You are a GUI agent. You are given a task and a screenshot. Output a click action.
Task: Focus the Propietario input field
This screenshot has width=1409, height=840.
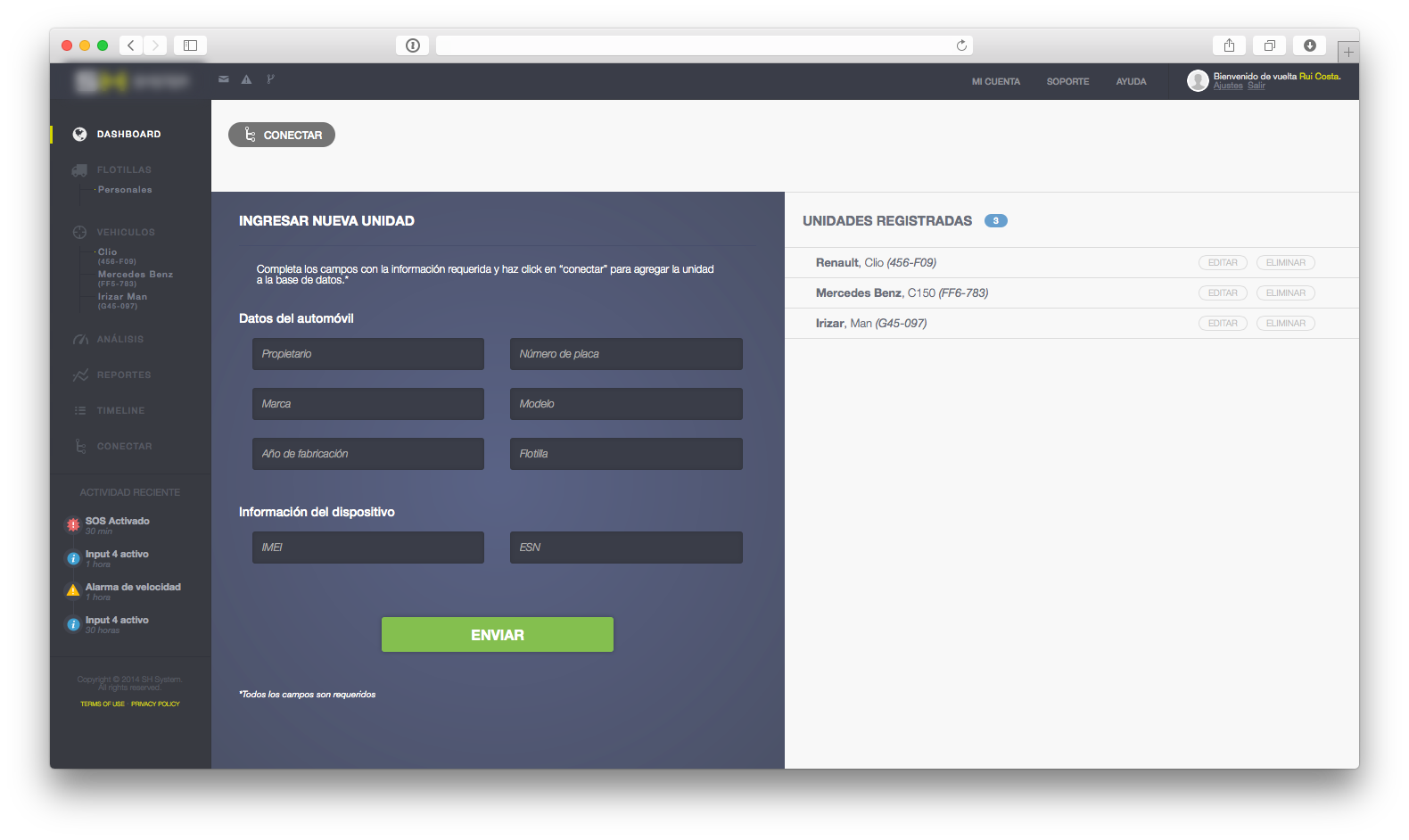[367, 354]
